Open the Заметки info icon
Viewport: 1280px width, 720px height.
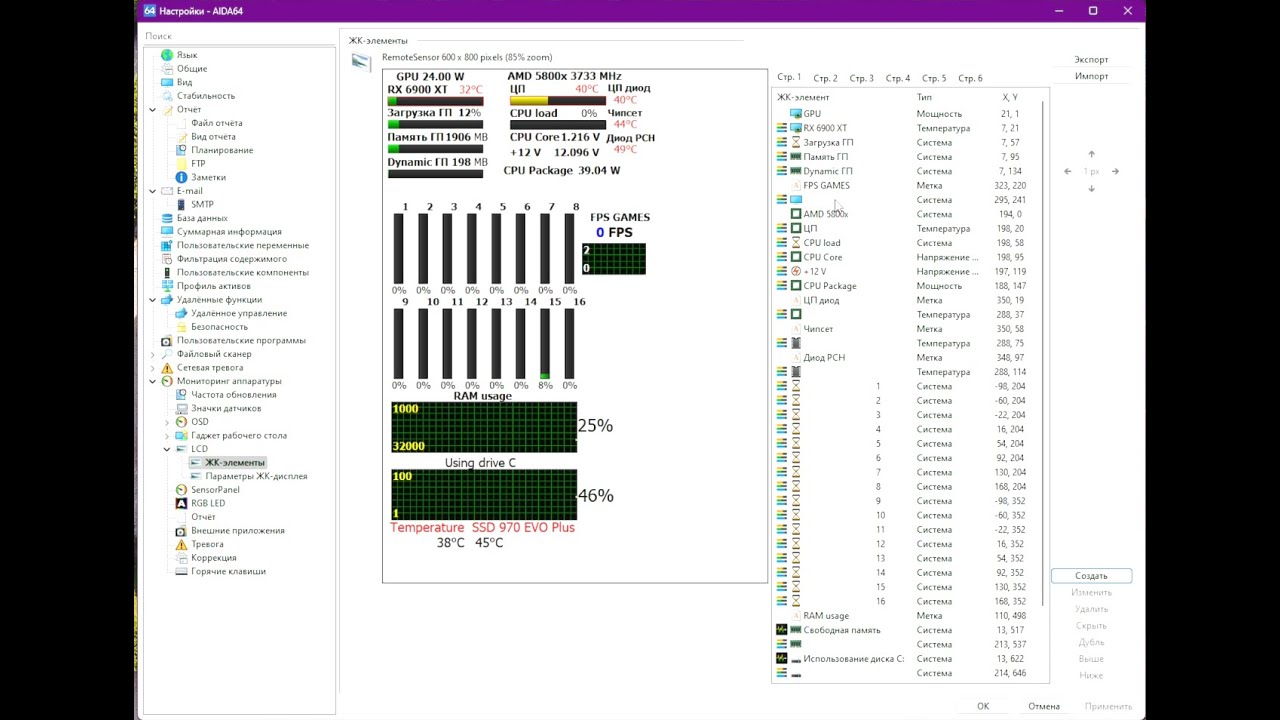tap(181, 177)
